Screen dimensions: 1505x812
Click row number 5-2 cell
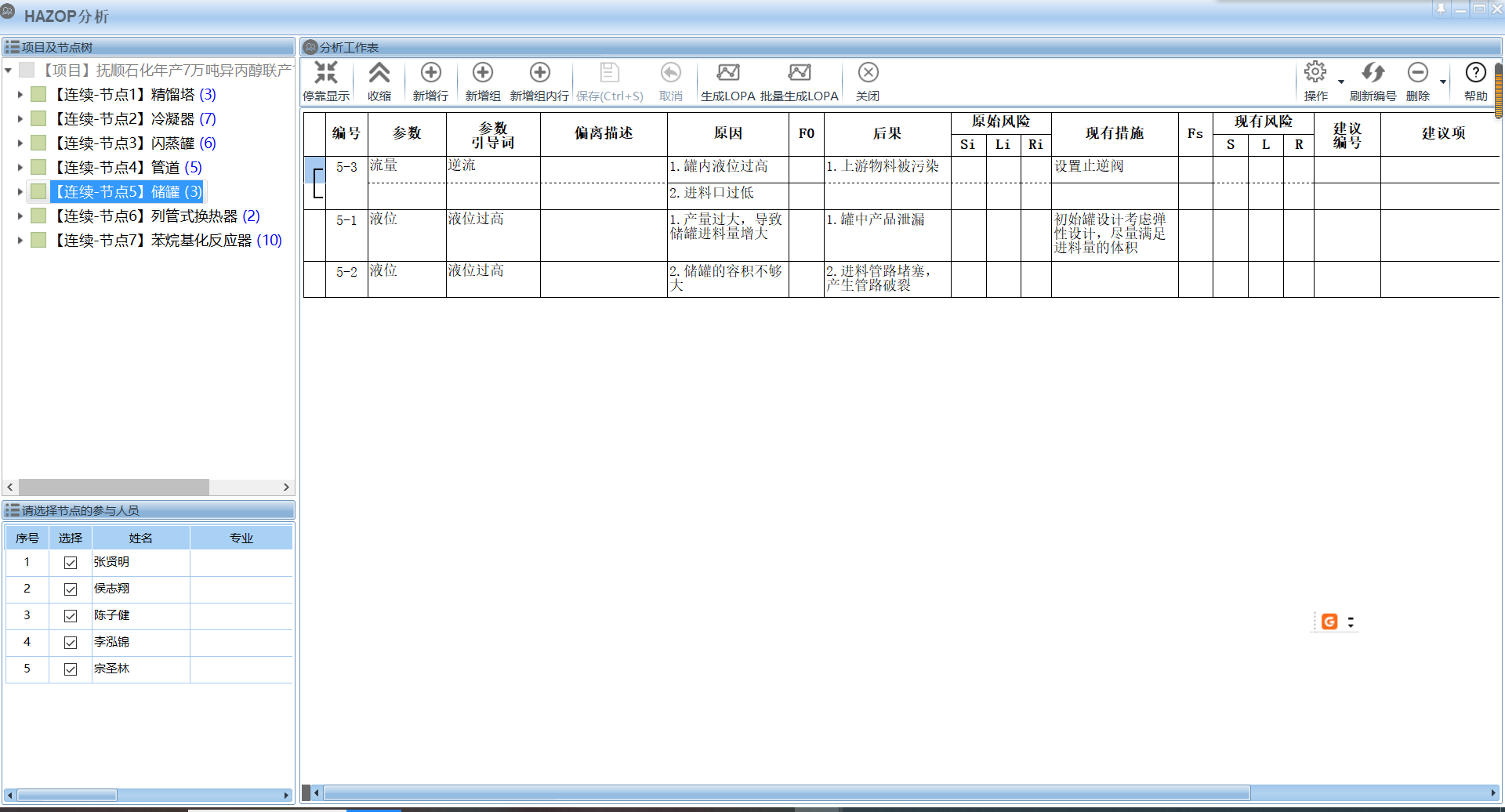point(346,279)
